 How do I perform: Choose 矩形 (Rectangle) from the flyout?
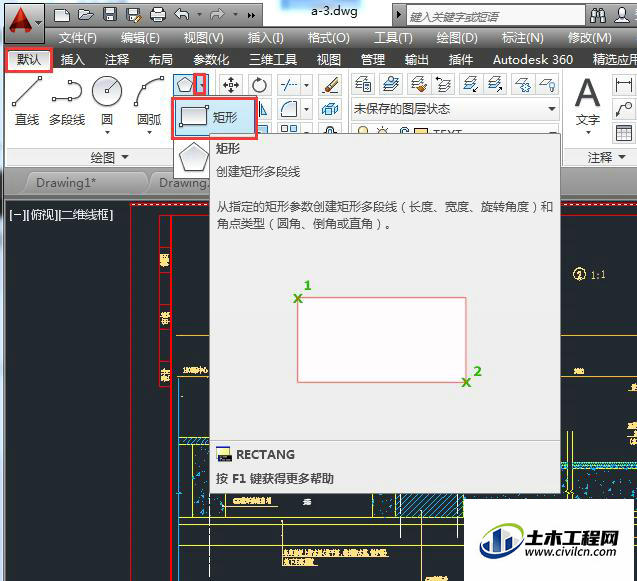214,118
